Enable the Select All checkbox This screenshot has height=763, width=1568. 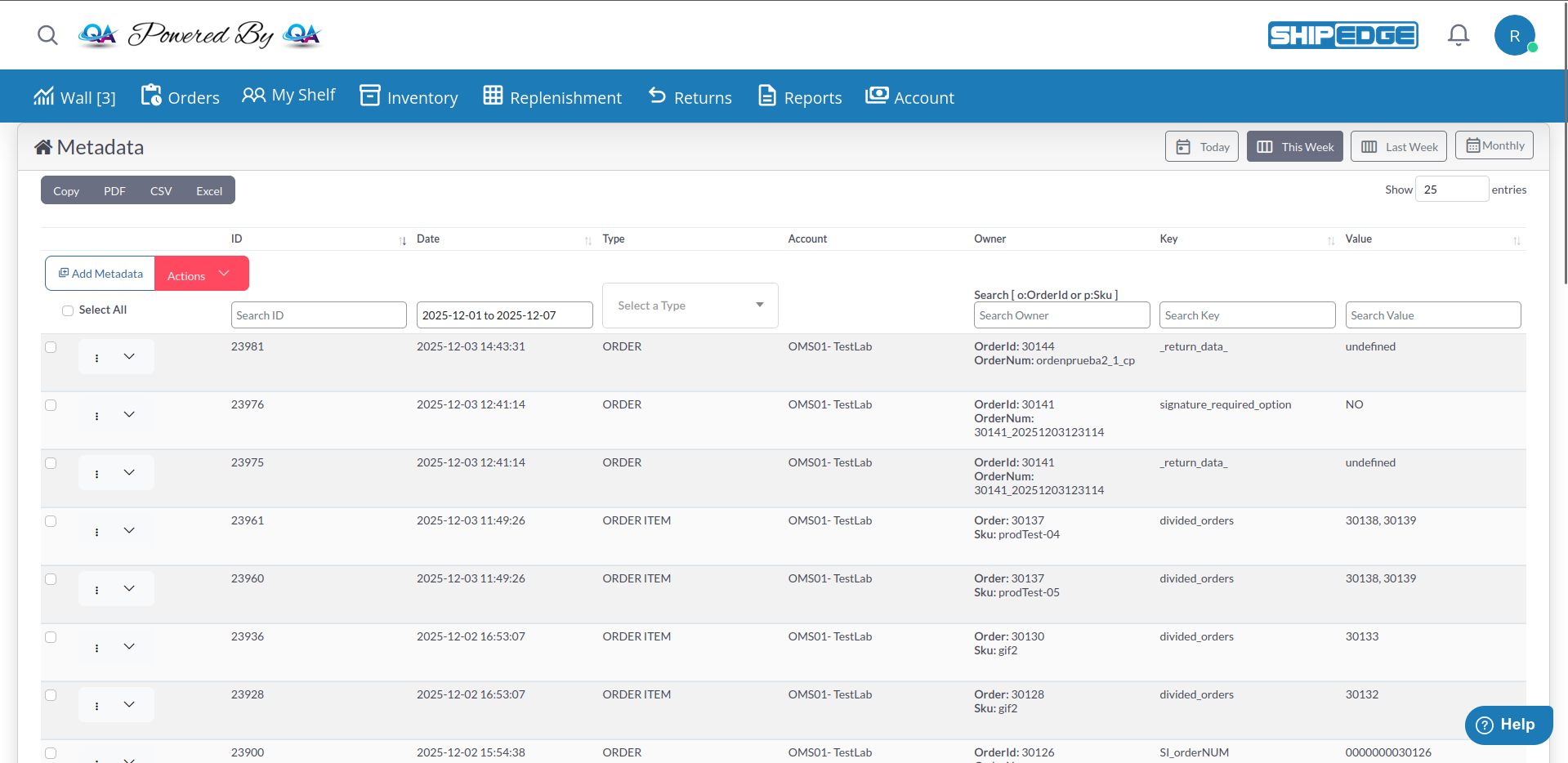coord(68,310)
